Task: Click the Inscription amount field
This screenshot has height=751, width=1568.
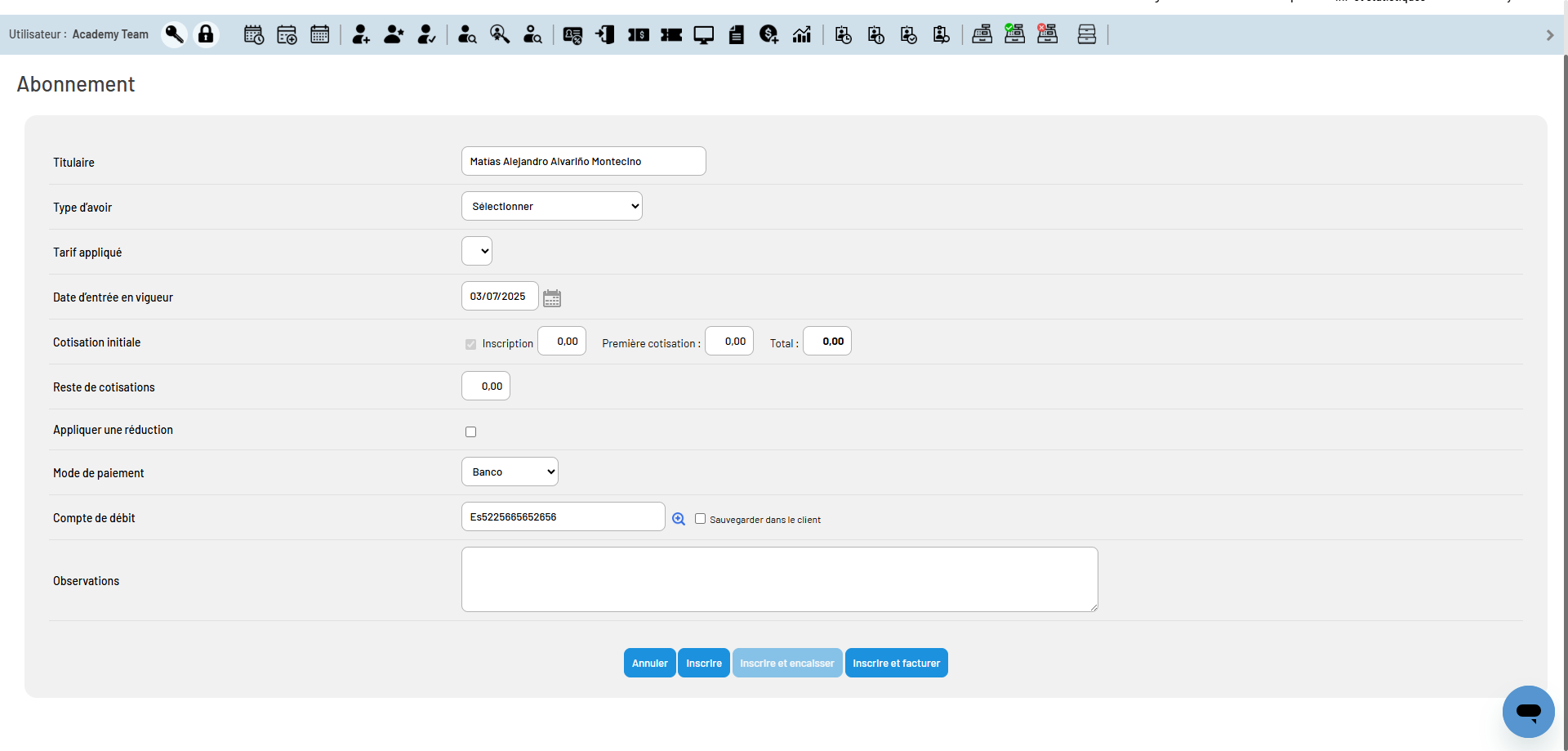Action: click(562, 341)
